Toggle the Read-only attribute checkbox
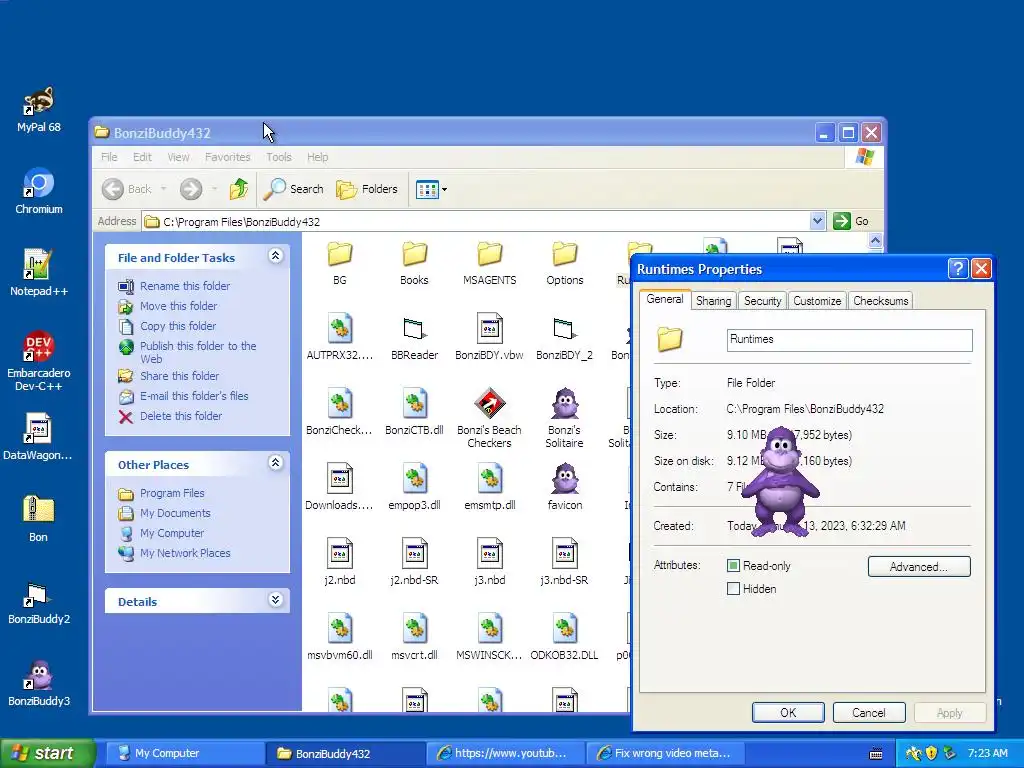Viewport: 1024px width, 768px height. pos(733,566)
